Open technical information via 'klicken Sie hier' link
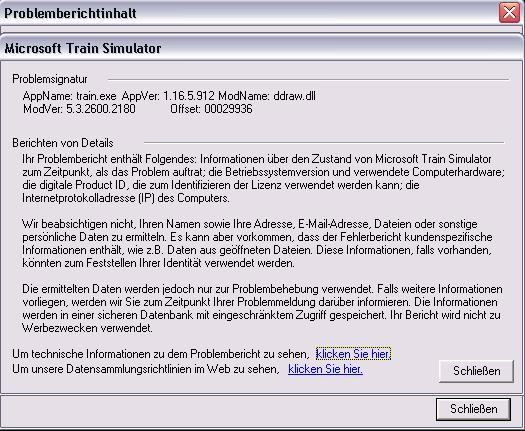Screen dimensions: 525x431 [x=353, y=354]
